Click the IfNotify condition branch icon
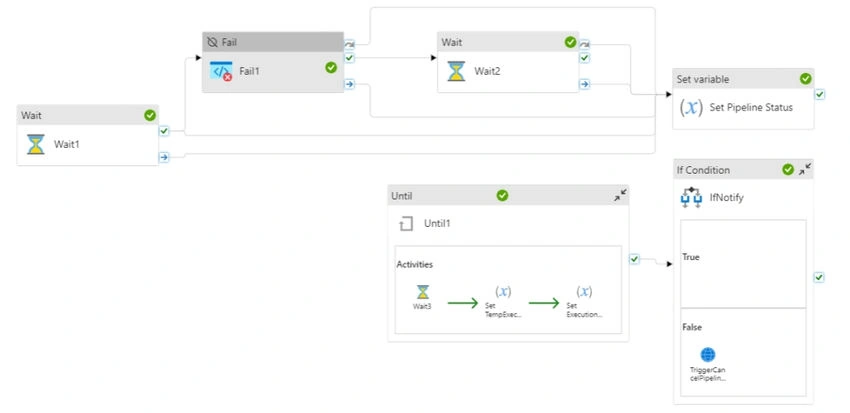 point(691,197)
